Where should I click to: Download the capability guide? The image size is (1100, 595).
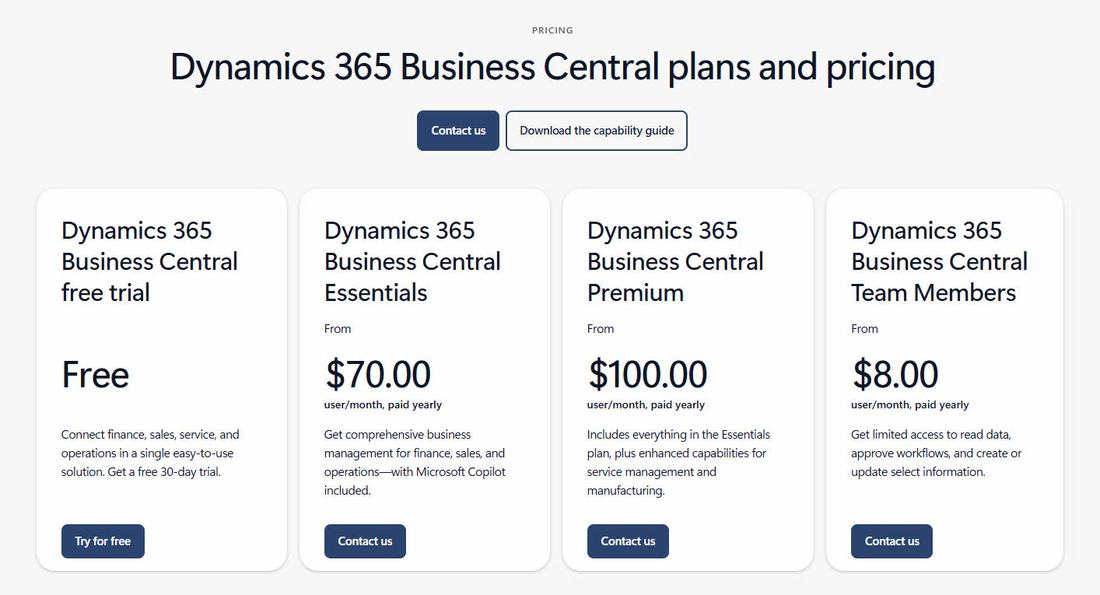click(x=596, y=131)
